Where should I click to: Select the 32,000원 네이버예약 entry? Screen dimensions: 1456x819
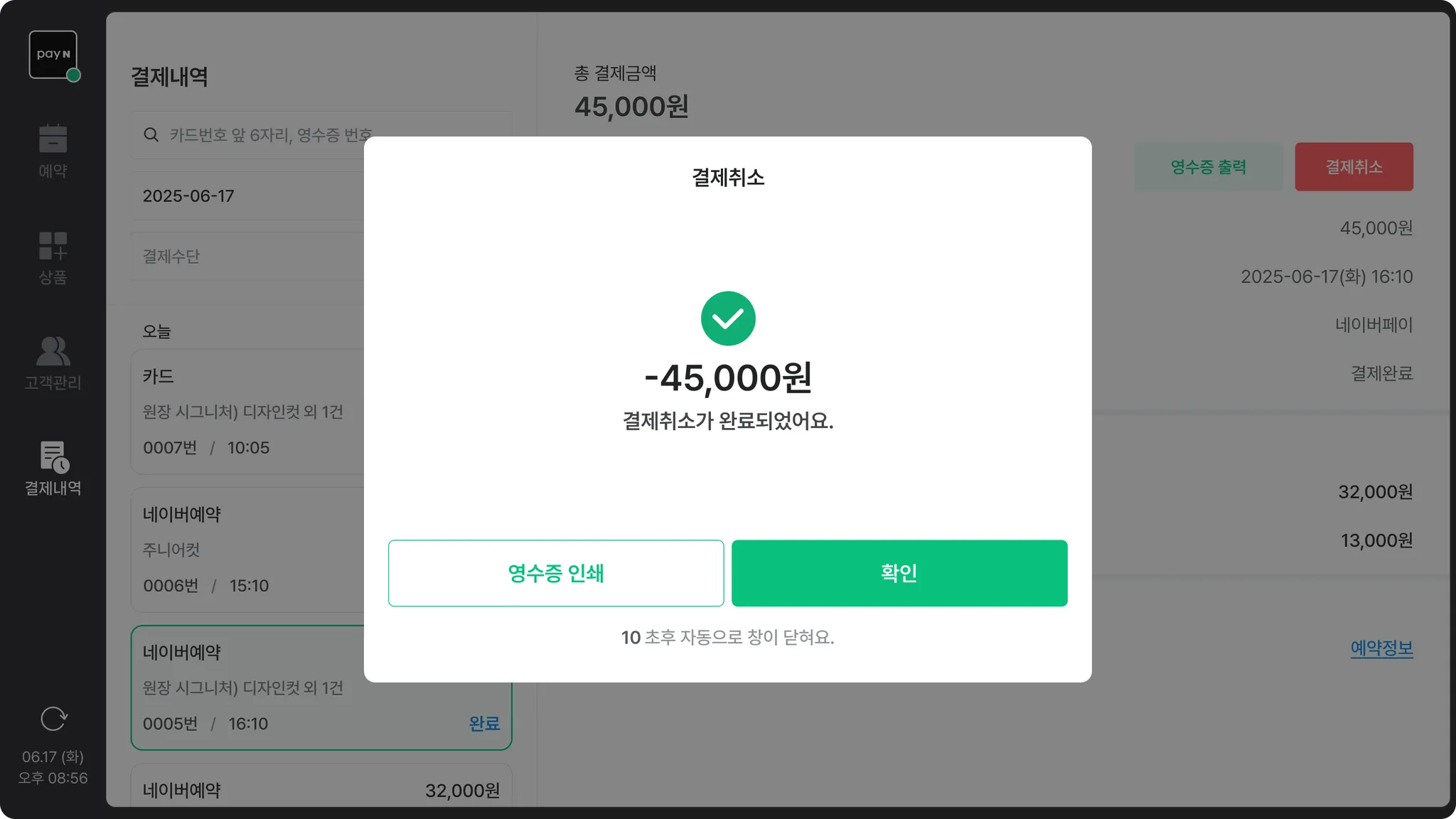pos(320,790)
